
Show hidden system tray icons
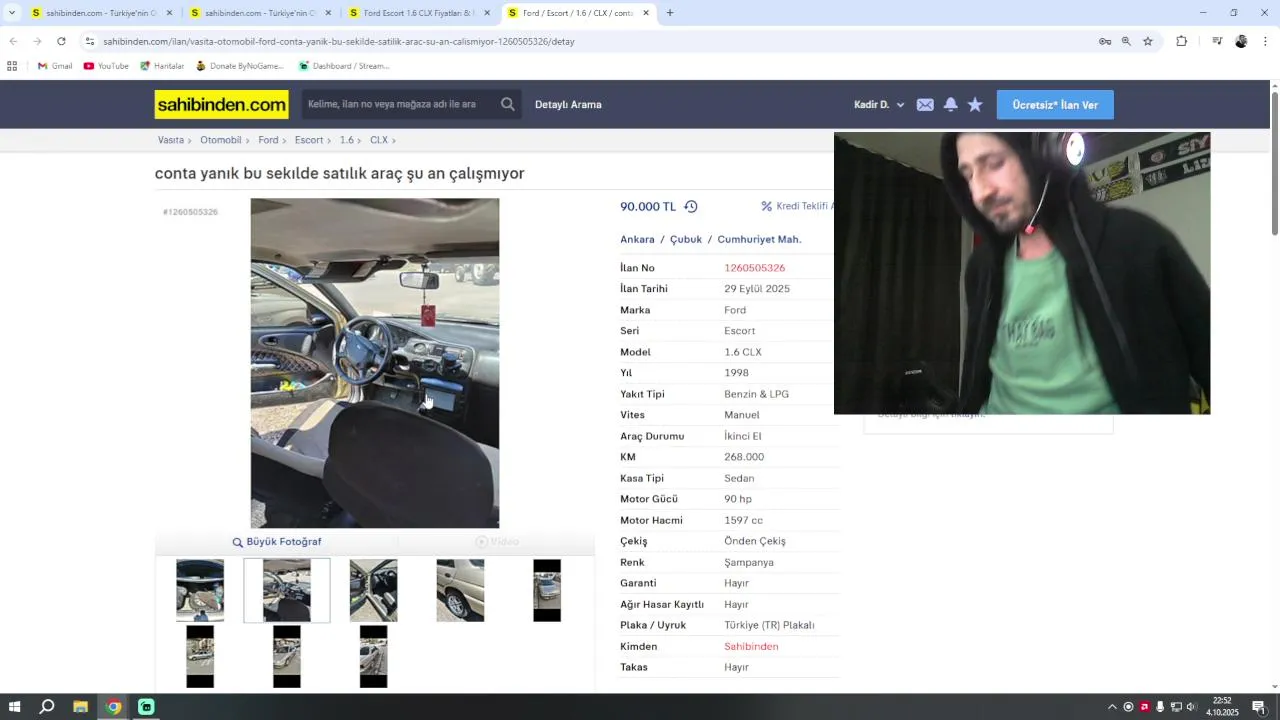[x=1112, y=707]
